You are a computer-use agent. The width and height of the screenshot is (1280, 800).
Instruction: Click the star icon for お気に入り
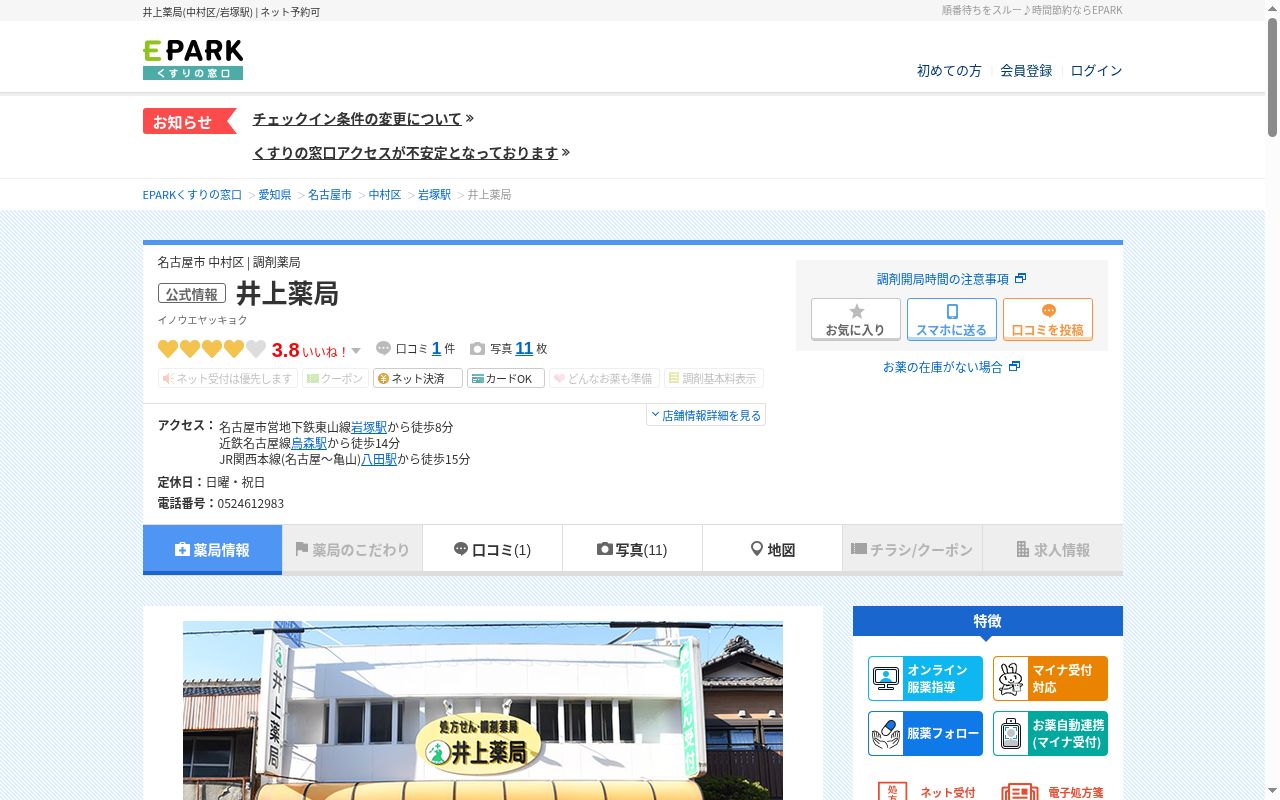(856, 312)
